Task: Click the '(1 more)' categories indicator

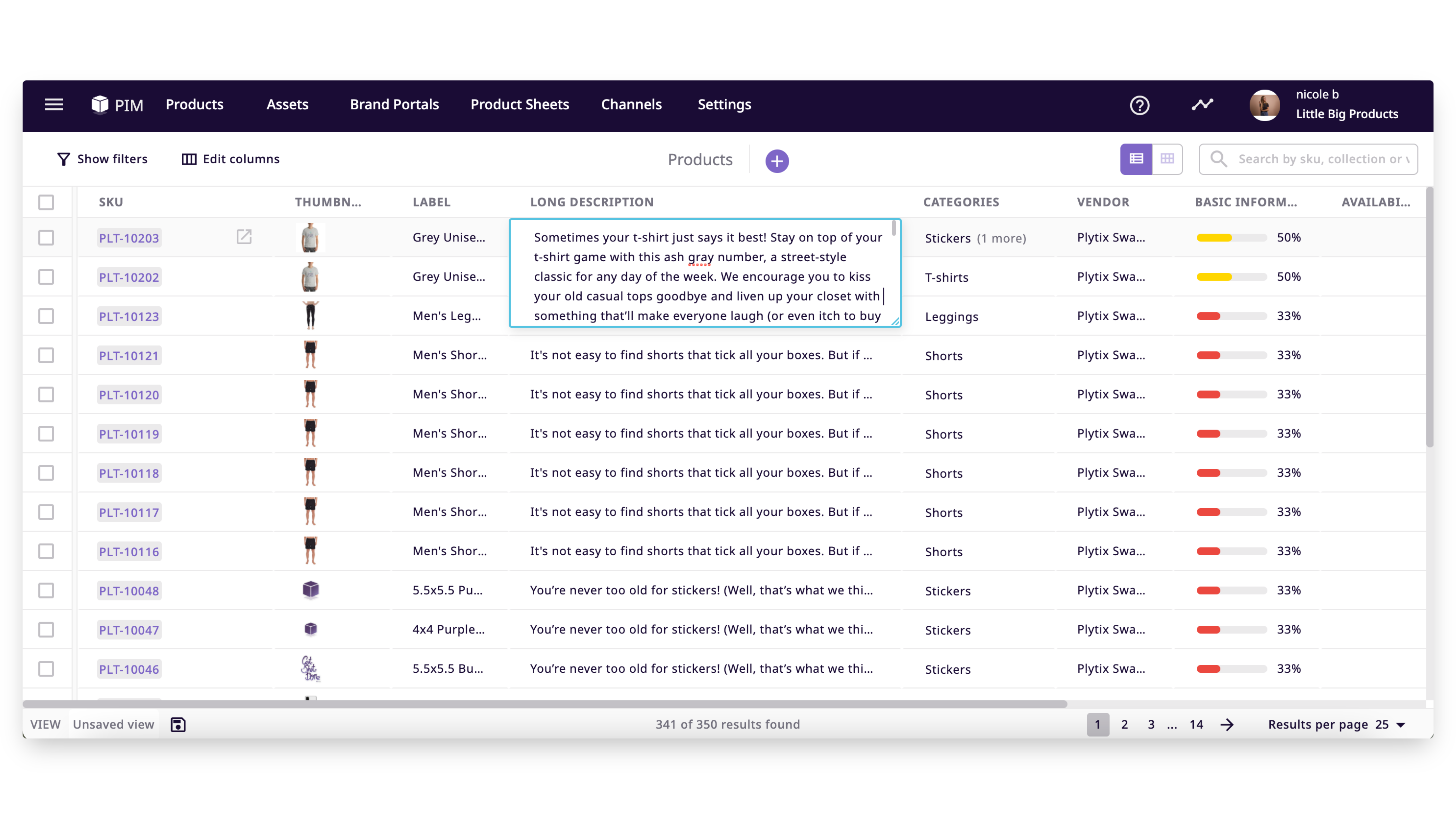Action: (1002, 239)
